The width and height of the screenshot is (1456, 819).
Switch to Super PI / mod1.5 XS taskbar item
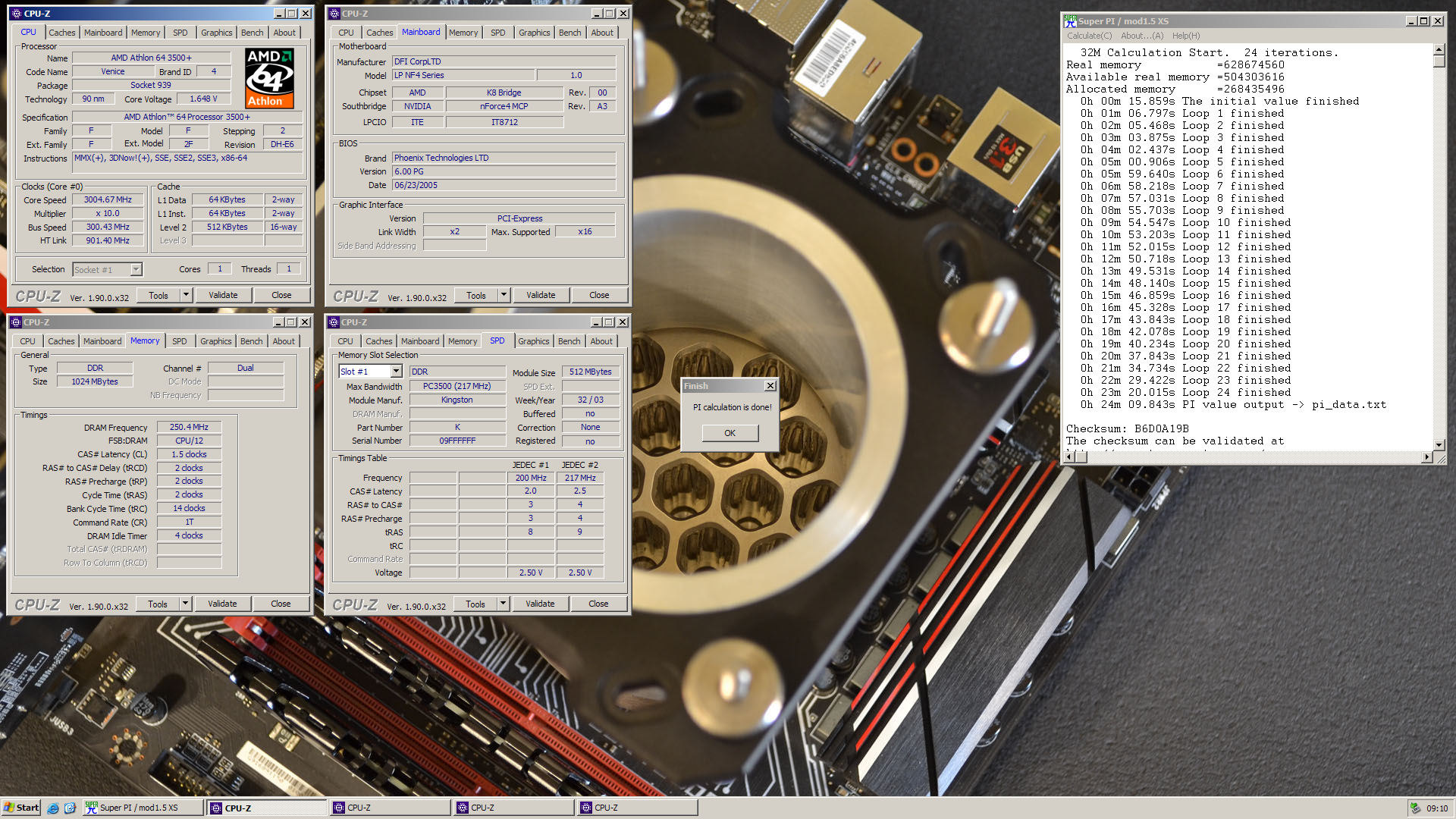(x=143, y=808)
